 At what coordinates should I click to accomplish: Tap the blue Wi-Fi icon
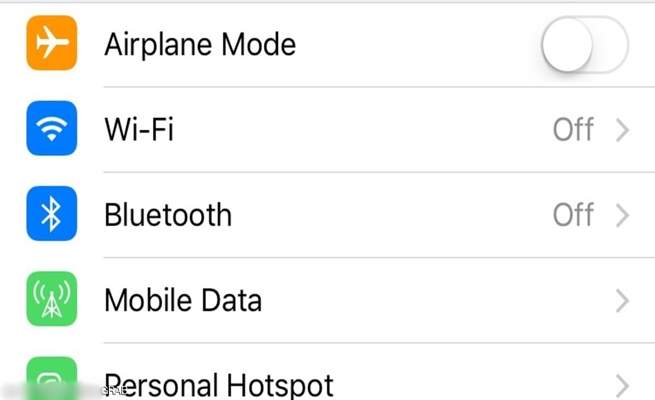(50, 130)
